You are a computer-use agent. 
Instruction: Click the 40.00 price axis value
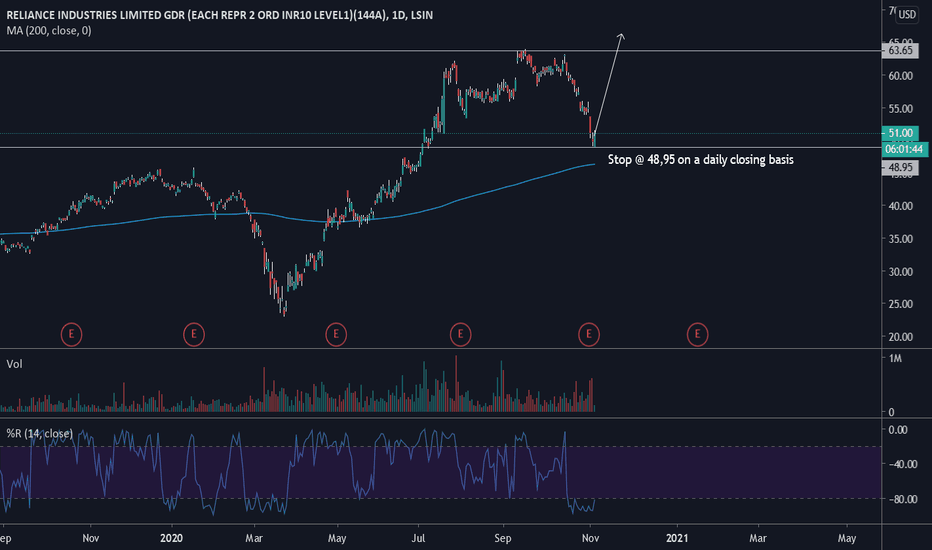(x=900, y=206)
